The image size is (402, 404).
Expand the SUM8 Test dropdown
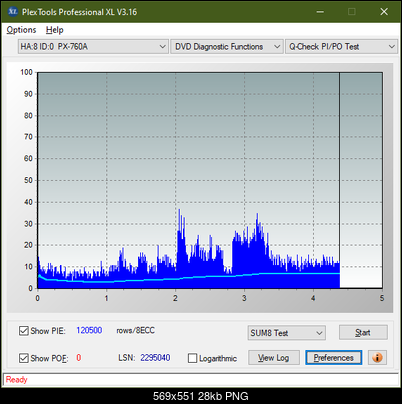[x=286, y=333]
